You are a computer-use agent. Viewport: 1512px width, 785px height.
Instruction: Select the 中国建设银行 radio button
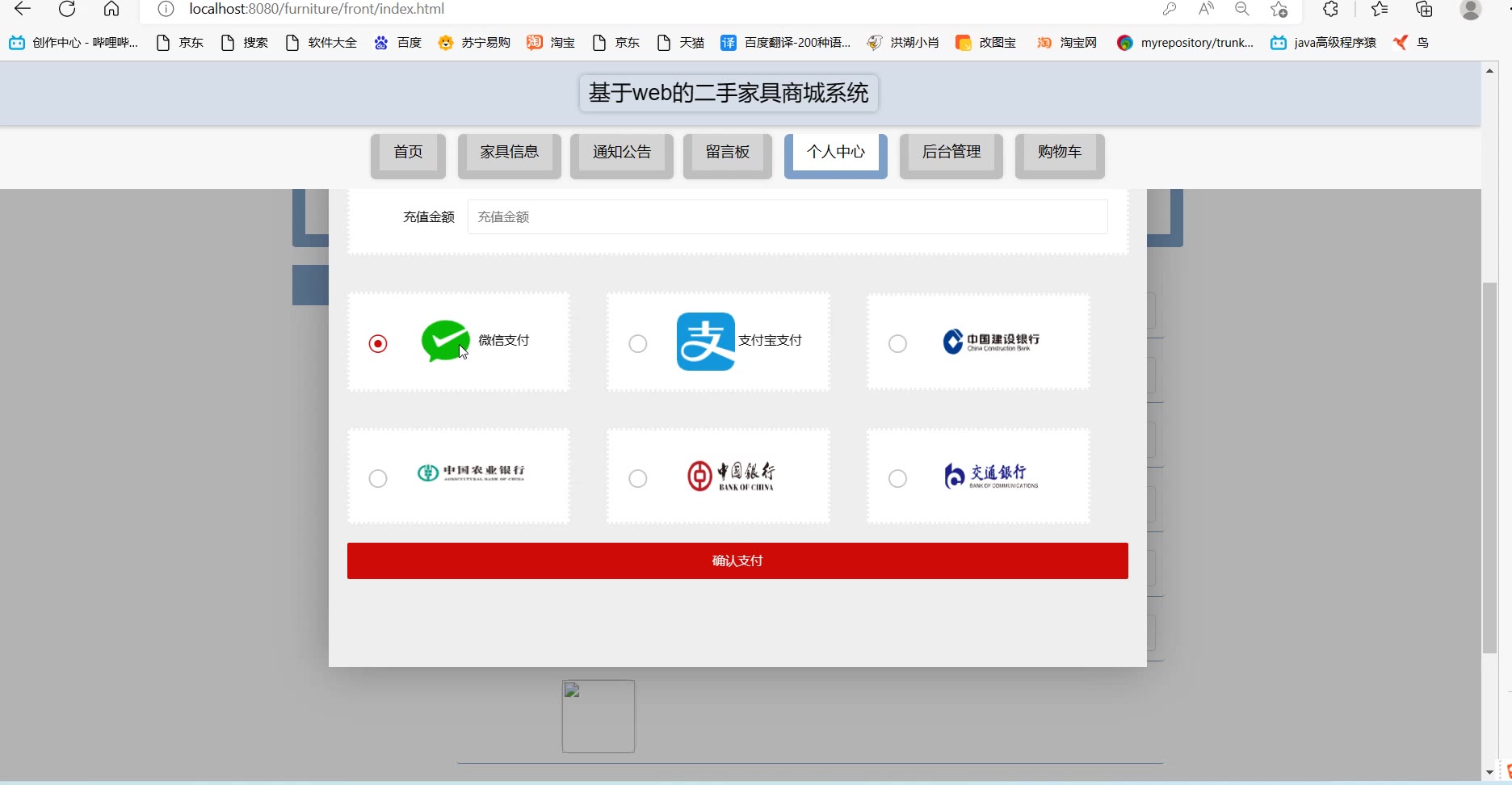pyautogui.click(x=897, y=344)
